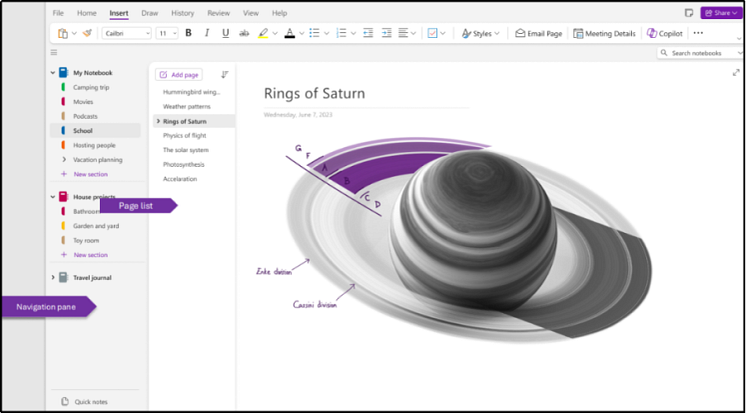
Task: Open the History tab
Action: tap(183, 13)
